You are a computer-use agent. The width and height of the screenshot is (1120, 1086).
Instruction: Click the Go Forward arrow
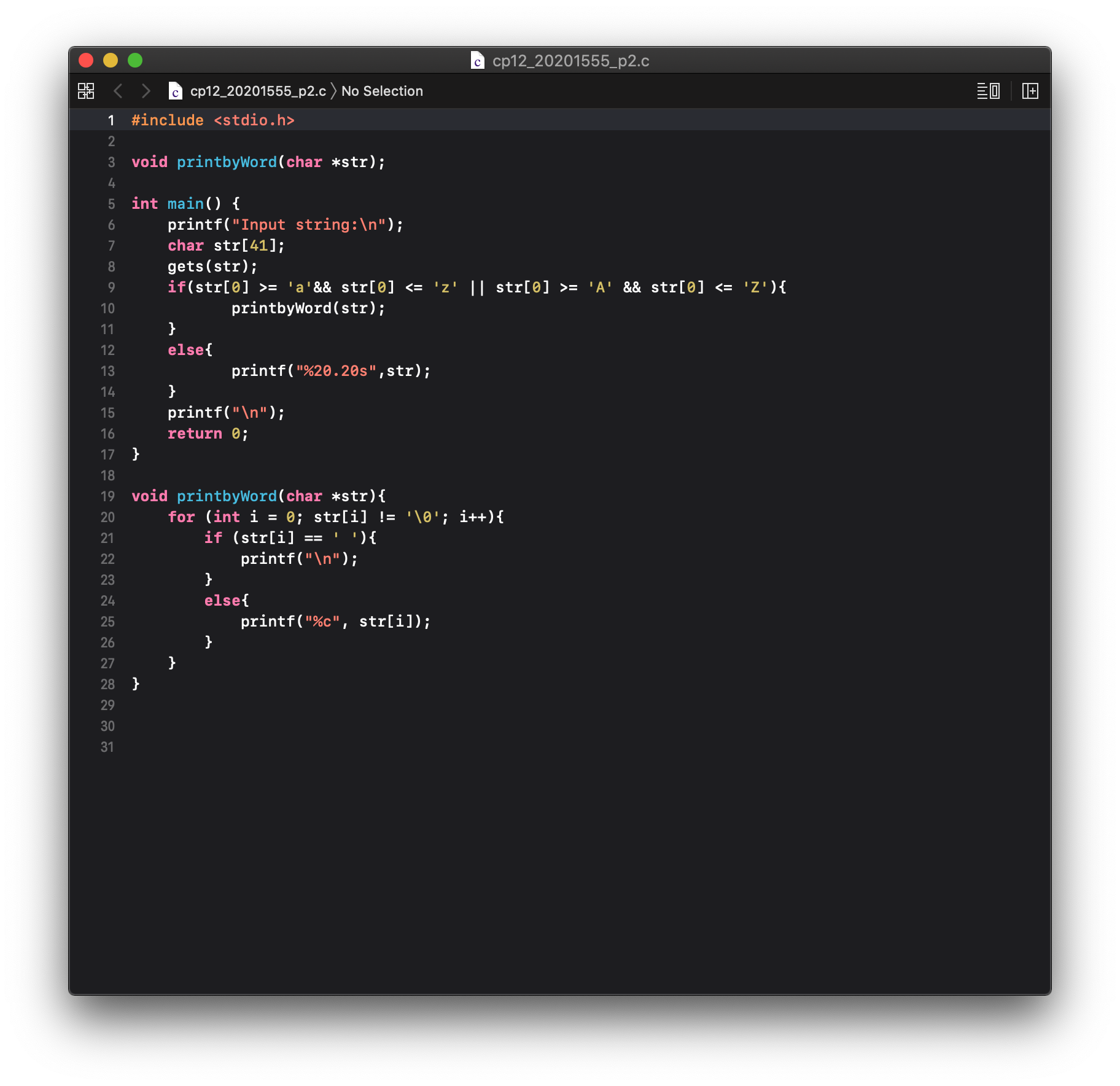[x=146, y=91]
